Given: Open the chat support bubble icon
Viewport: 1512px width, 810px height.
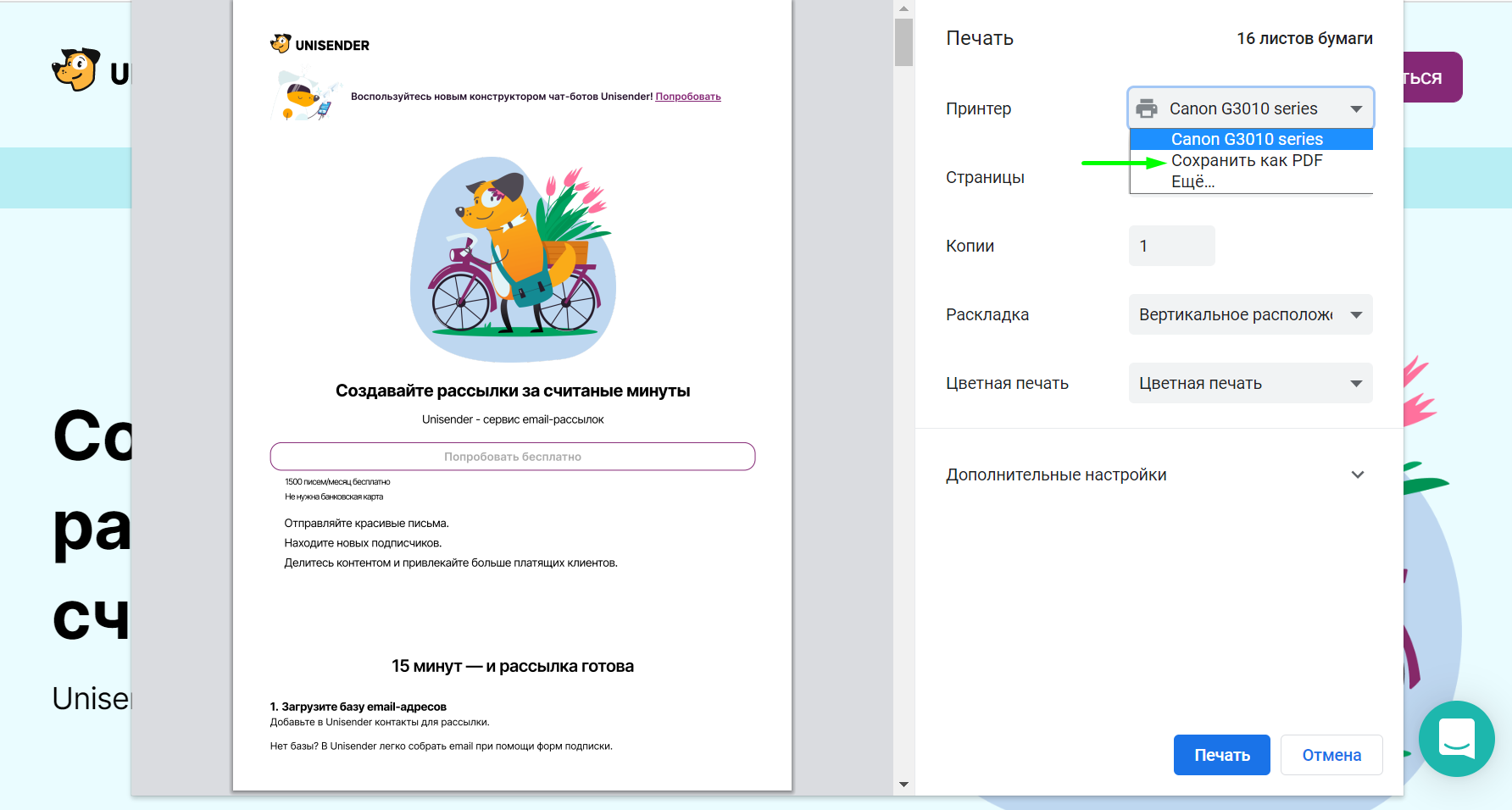Looking at the screenshot, I should (1456, 739).
